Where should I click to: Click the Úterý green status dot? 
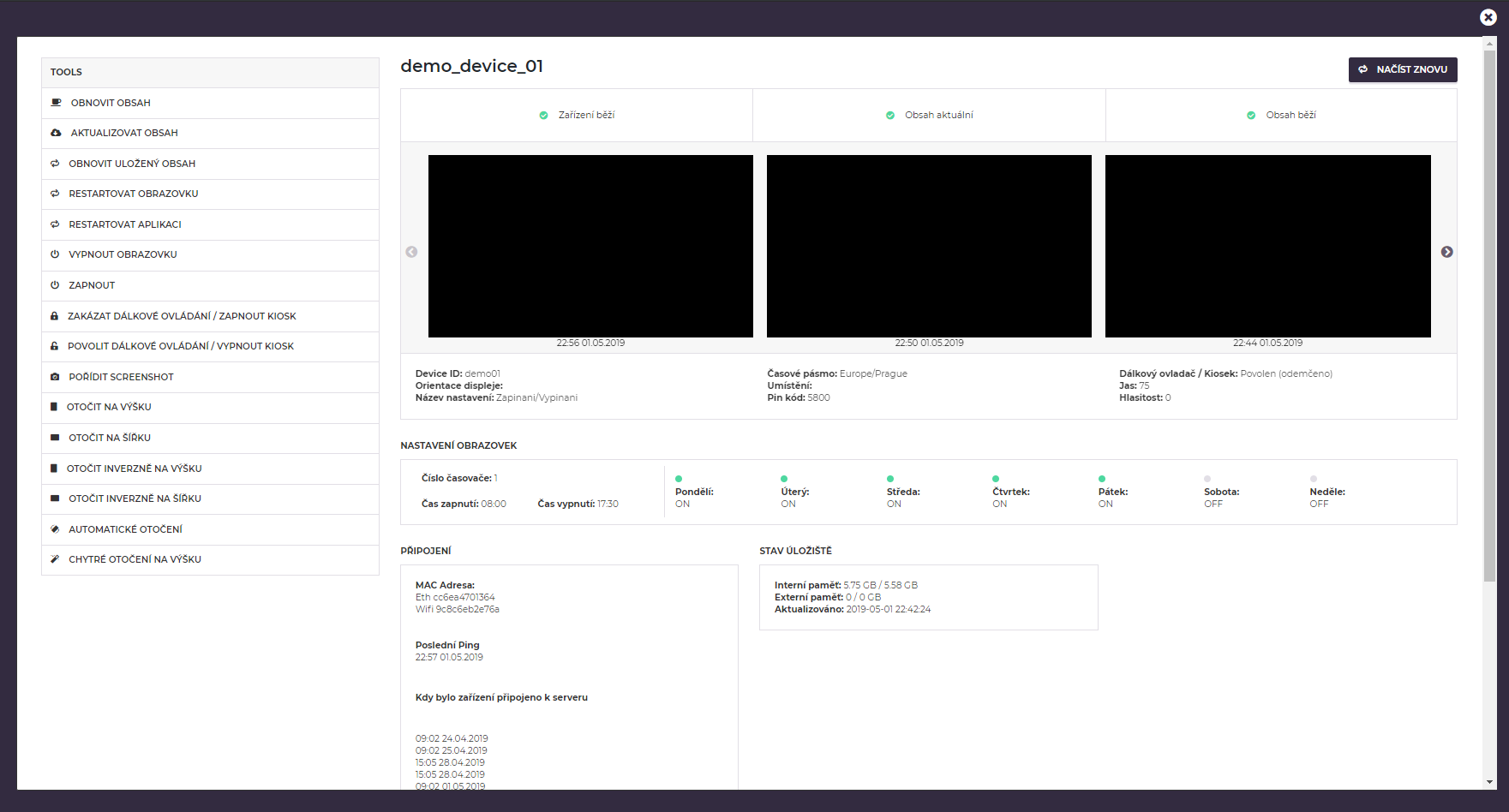784,479
